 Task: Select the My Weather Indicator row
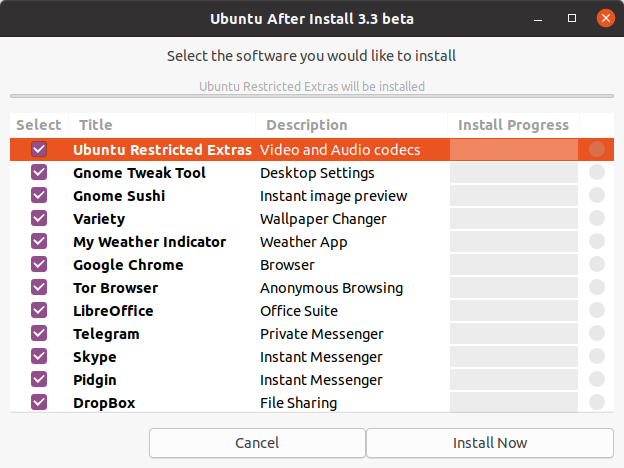[312, 242]
